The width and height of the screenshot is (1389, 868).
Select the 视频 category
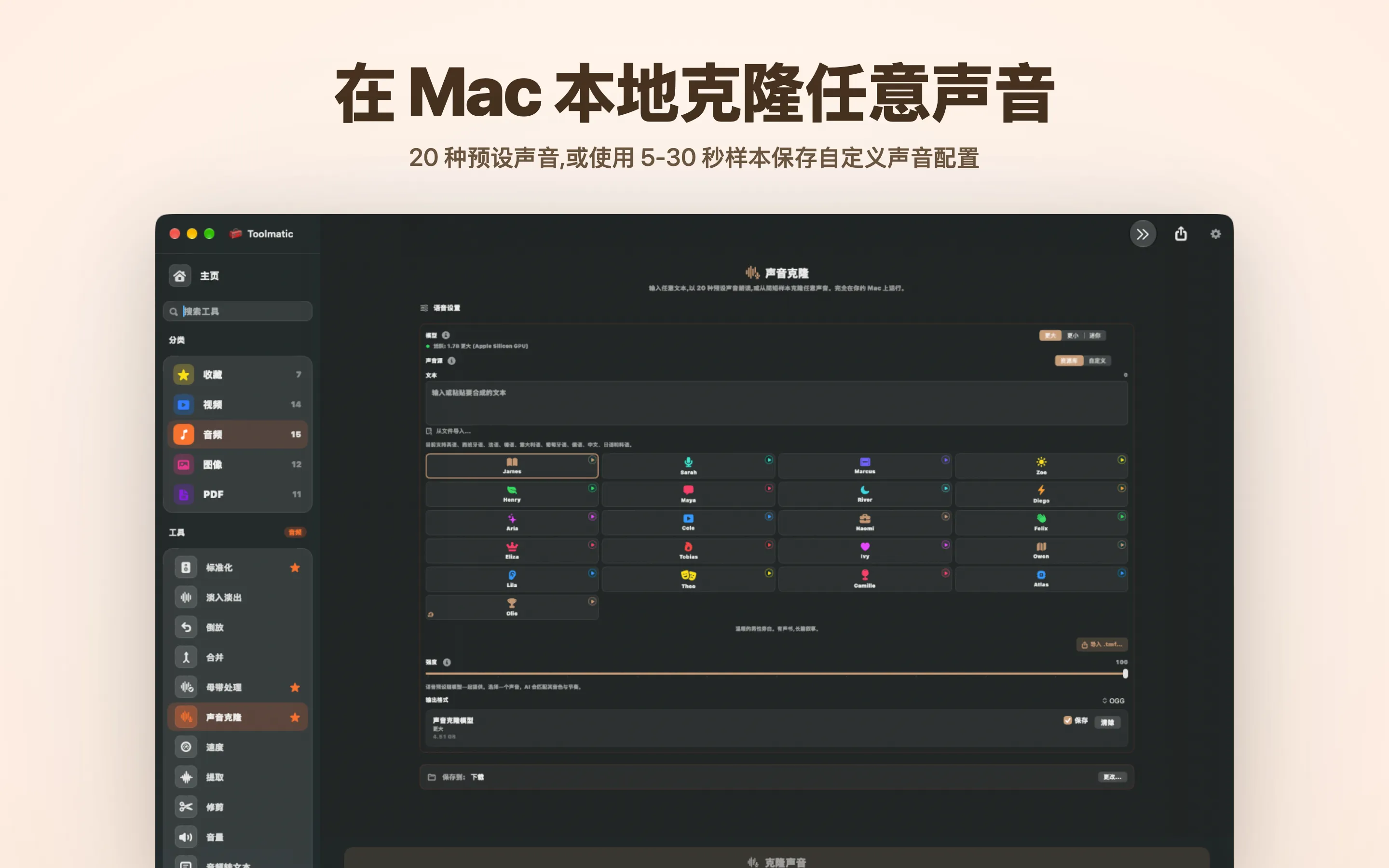[238, 404]
